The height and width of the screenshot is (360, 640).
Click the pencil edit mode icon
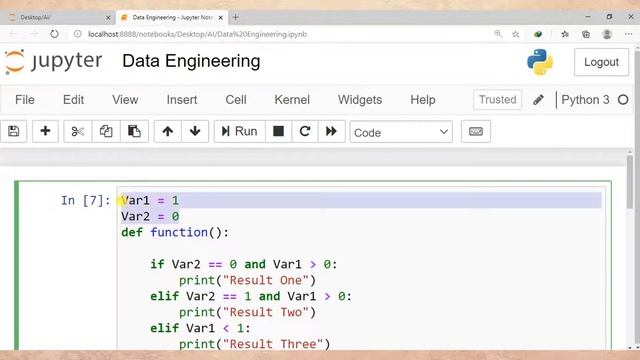coord(538,100)
